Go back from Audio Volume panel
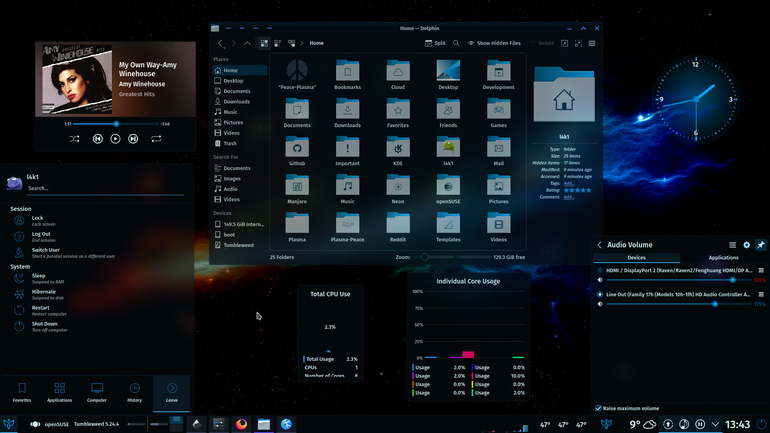 click(x=600, y=244)
